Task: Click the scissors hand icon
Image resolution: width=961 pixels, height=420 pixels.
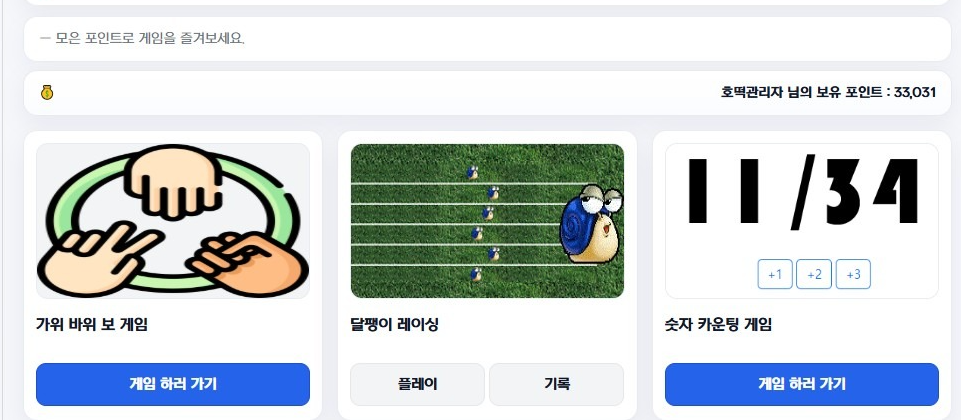Action: click(98, 259)
